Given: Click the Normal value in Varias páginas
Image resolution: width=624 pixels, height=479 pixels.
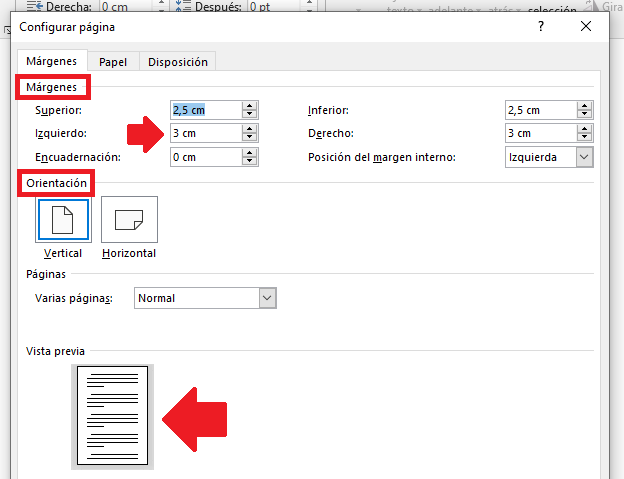Looking at the screenshot, I should point(156,298).
